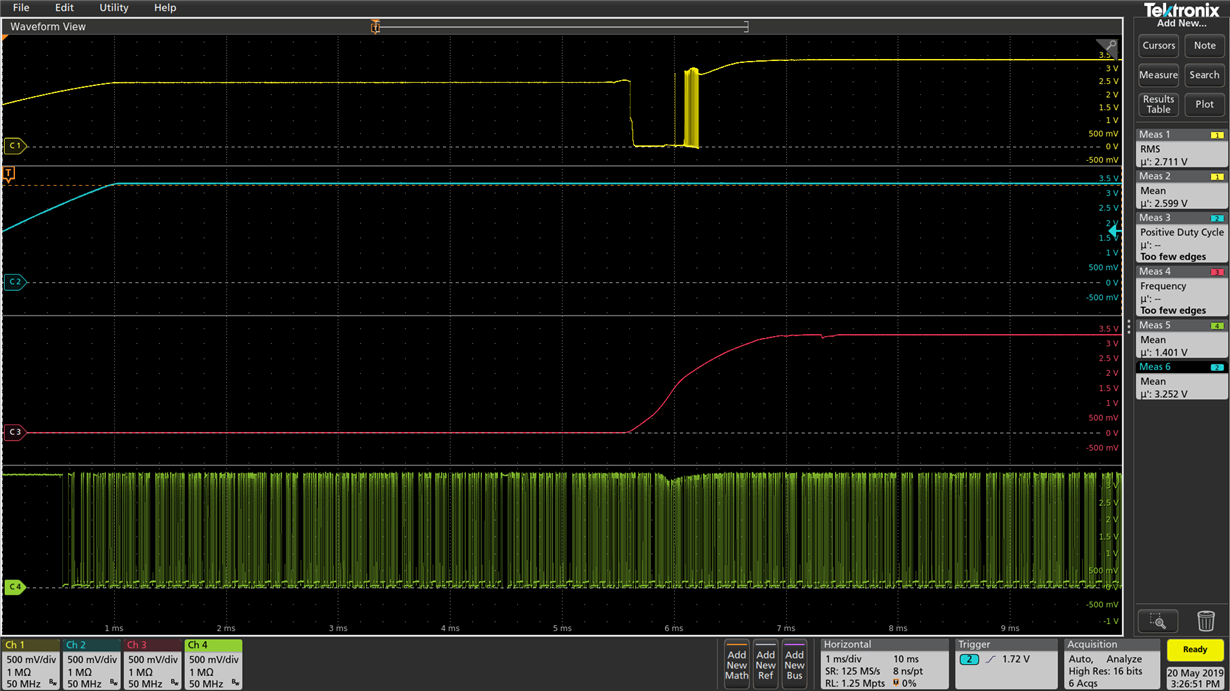Viewport: 1230px width, 691px height.
Task: Open the File menu
Action: click(x=21, y=8)
